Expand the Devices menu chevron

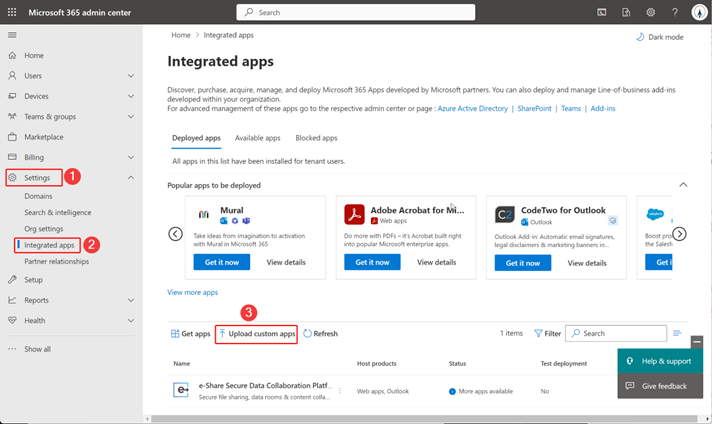[131, 96]
